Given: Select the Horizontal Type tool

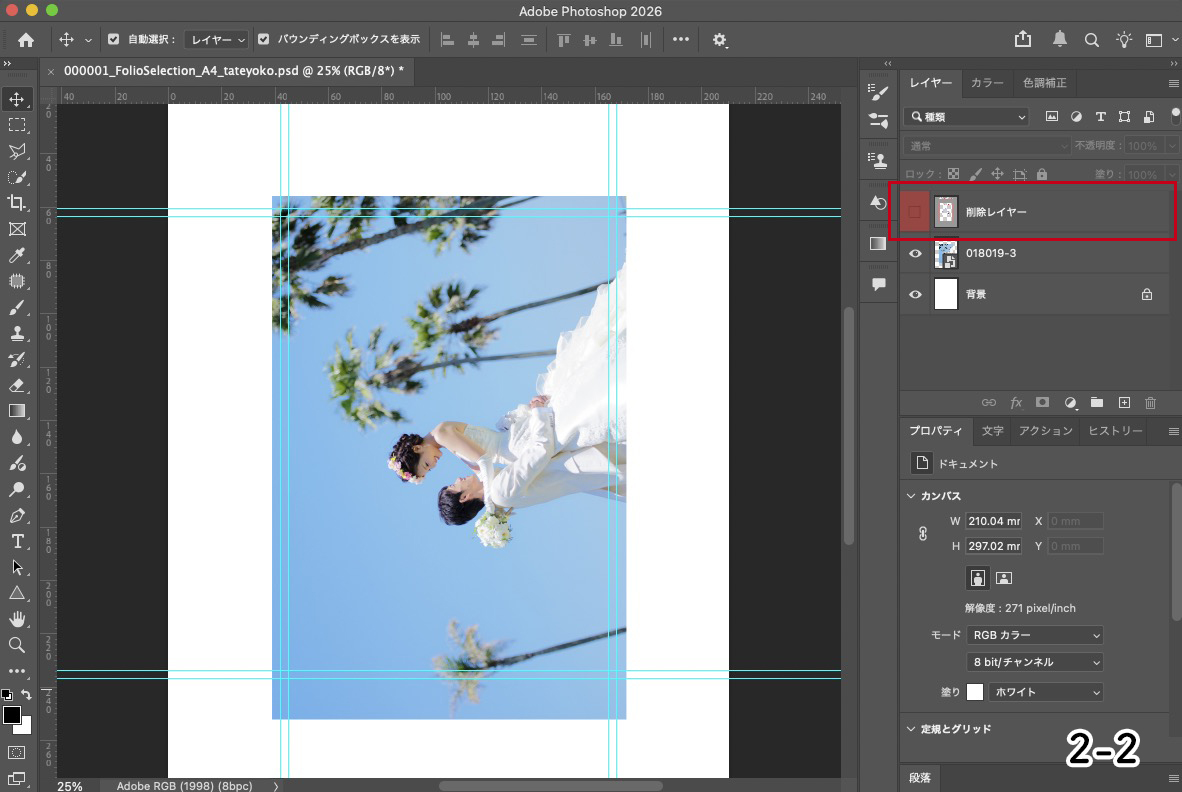Looking at the screenshot, I should coord(17,541).
